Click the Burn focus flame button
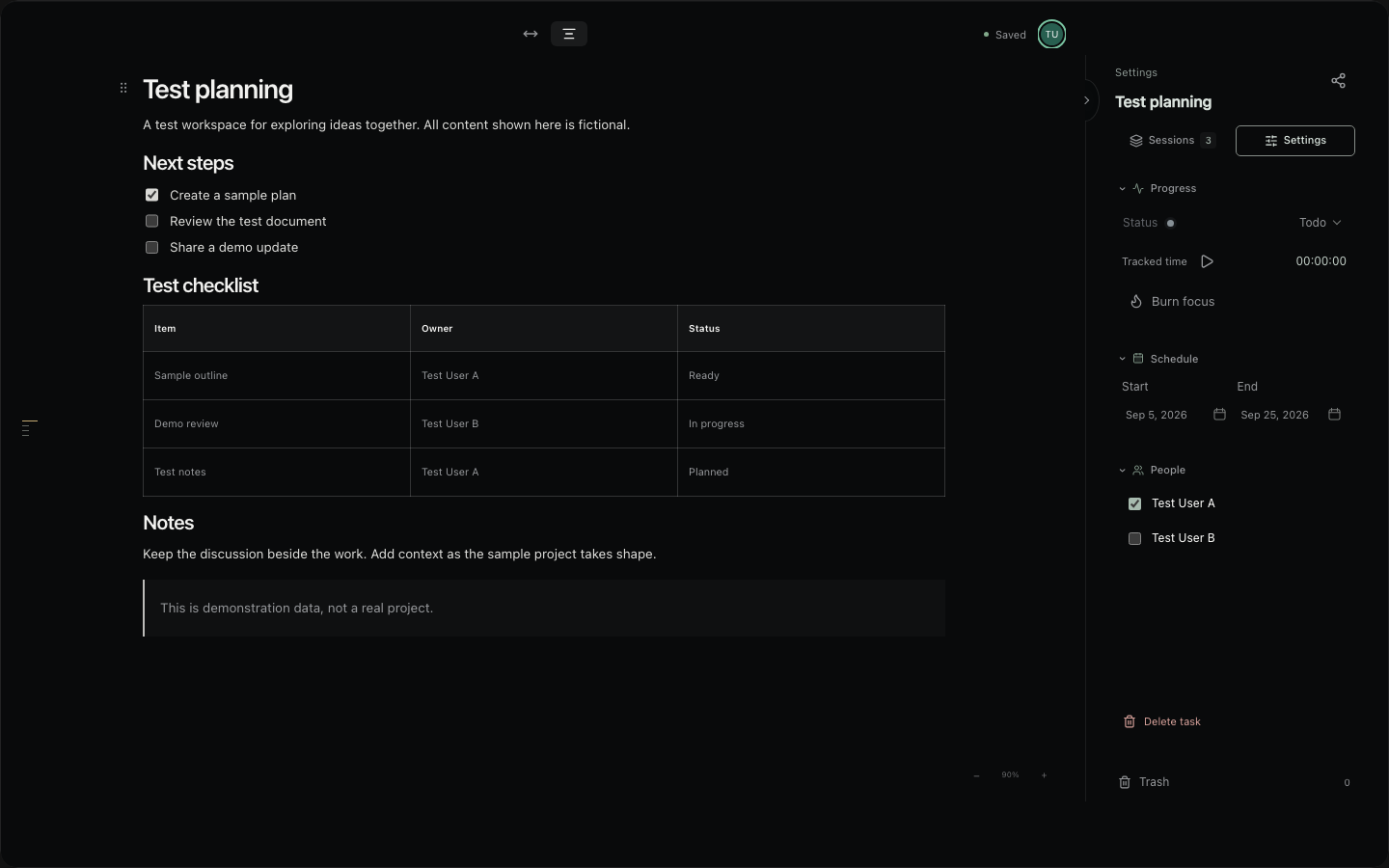 tap(1172, 302)
